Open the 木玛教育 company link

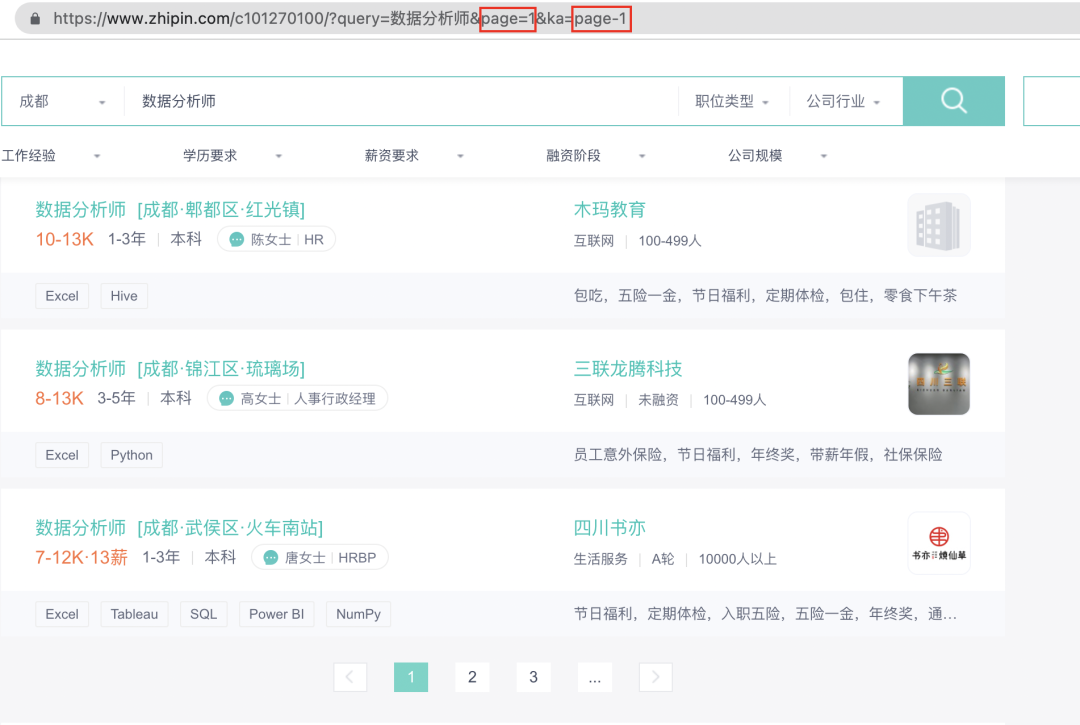coord(609,210)
